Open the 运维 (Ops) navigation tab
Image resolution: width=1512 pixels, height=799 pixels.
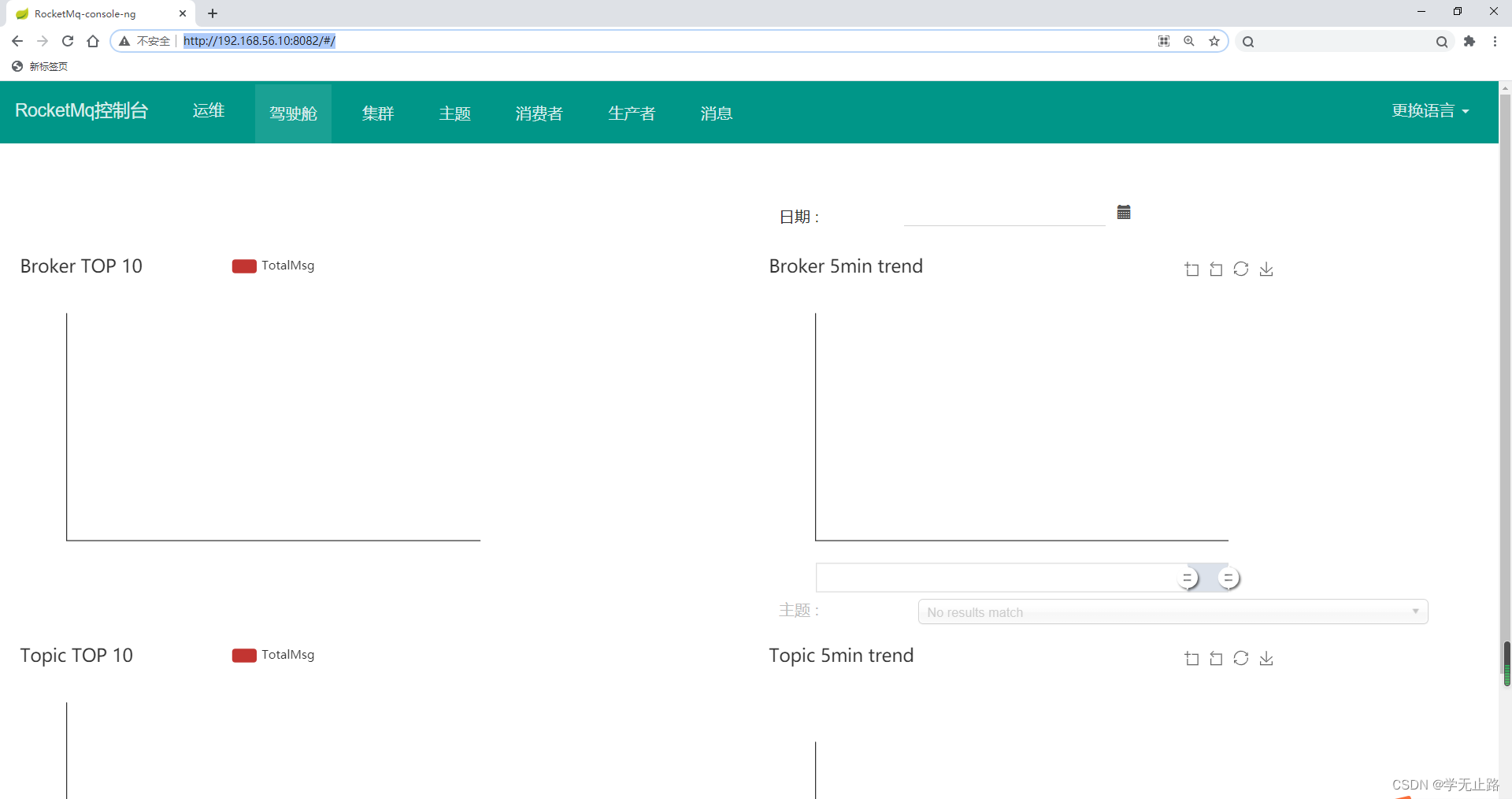(209, 111)
